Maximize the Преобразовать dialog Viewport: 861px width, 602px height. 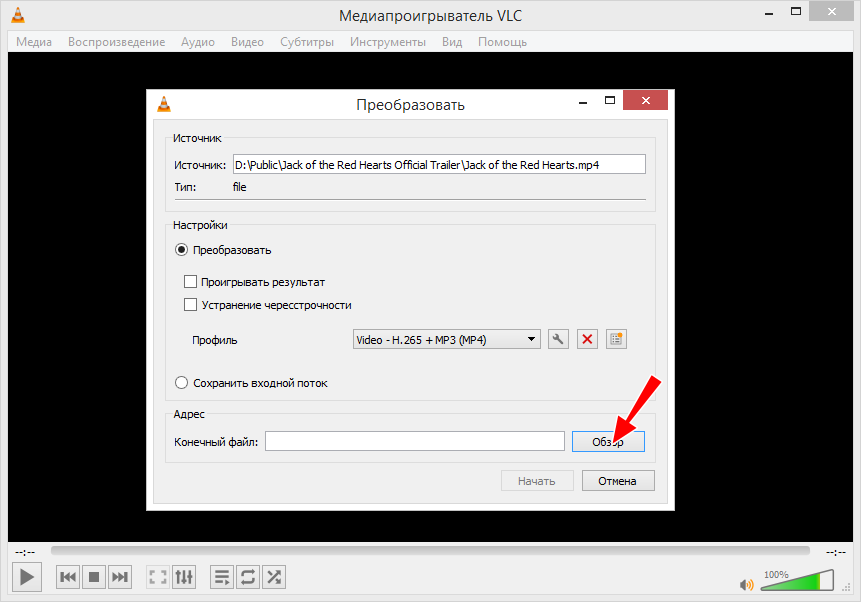pos(610,101)
